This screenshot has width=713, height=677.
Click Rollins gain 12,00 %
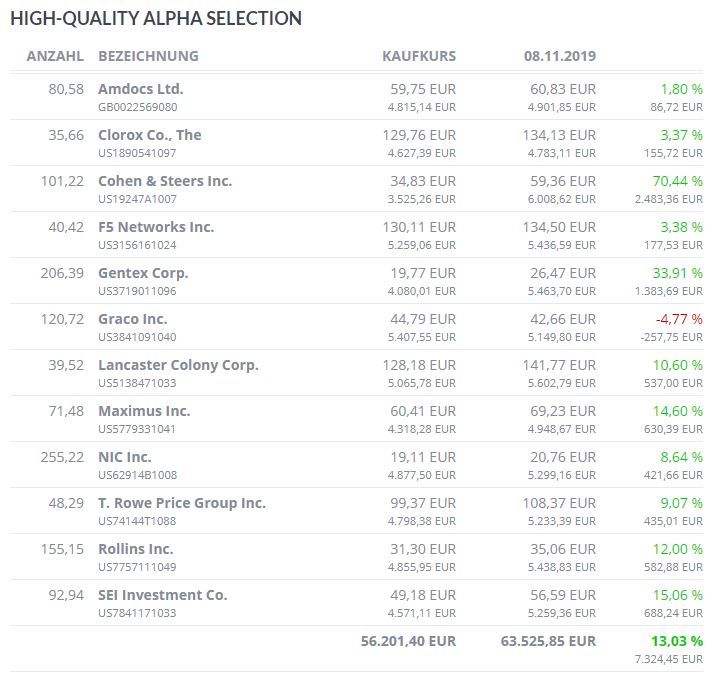click(x=678, y=549)
